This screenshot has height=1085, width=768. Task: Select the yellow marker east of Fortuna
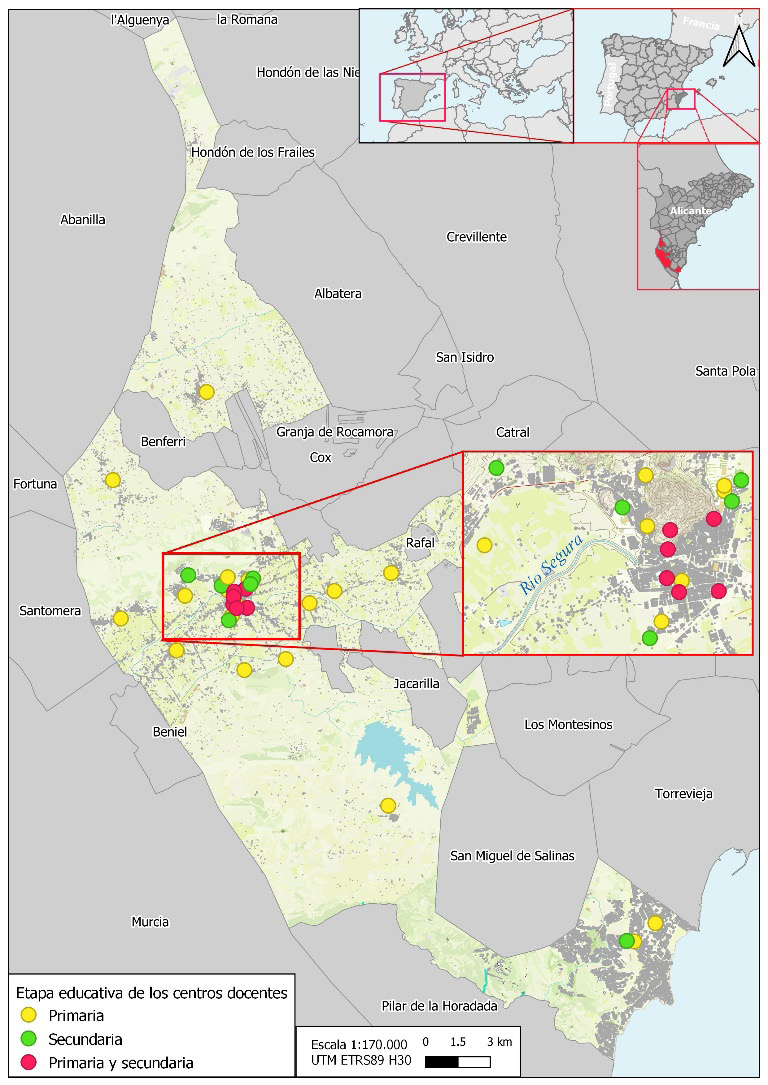click(113, 480)
